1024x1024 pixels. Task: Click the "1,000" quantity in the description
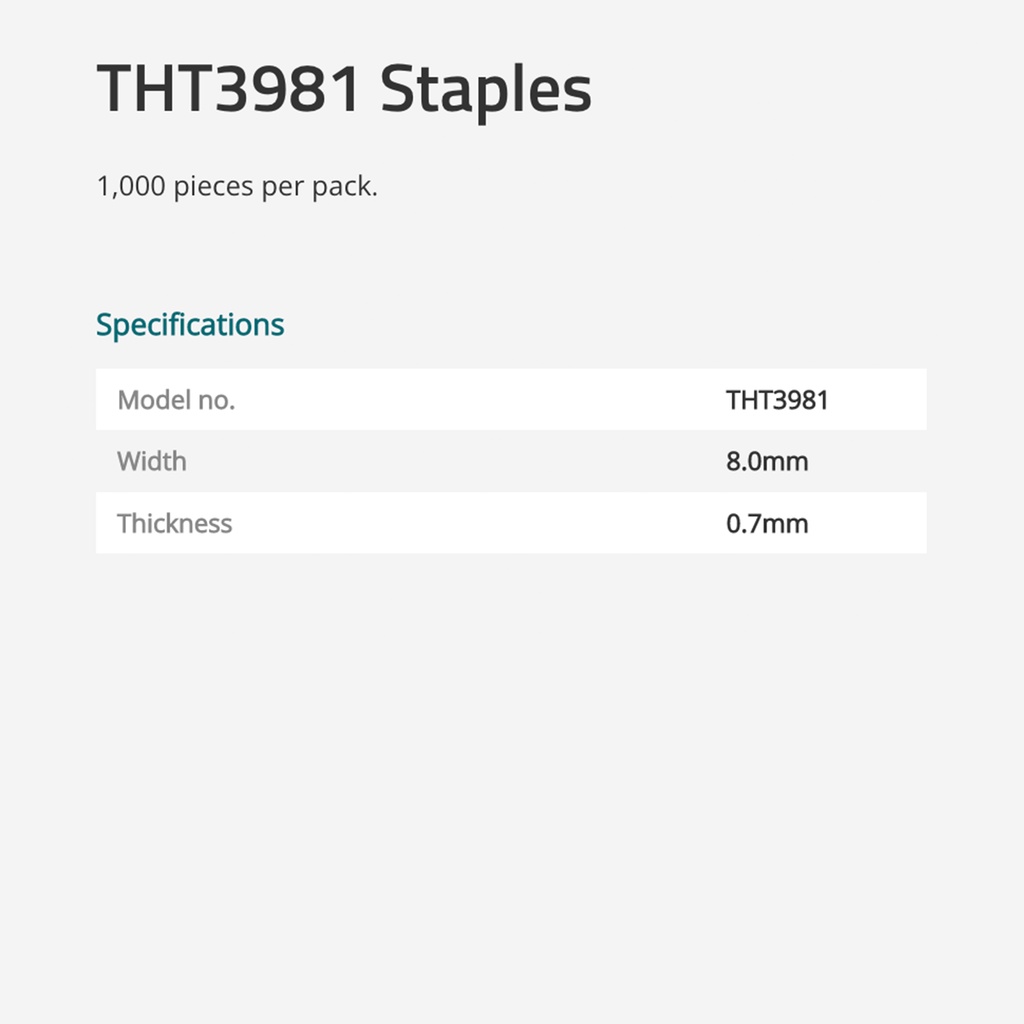click(130, 186)
